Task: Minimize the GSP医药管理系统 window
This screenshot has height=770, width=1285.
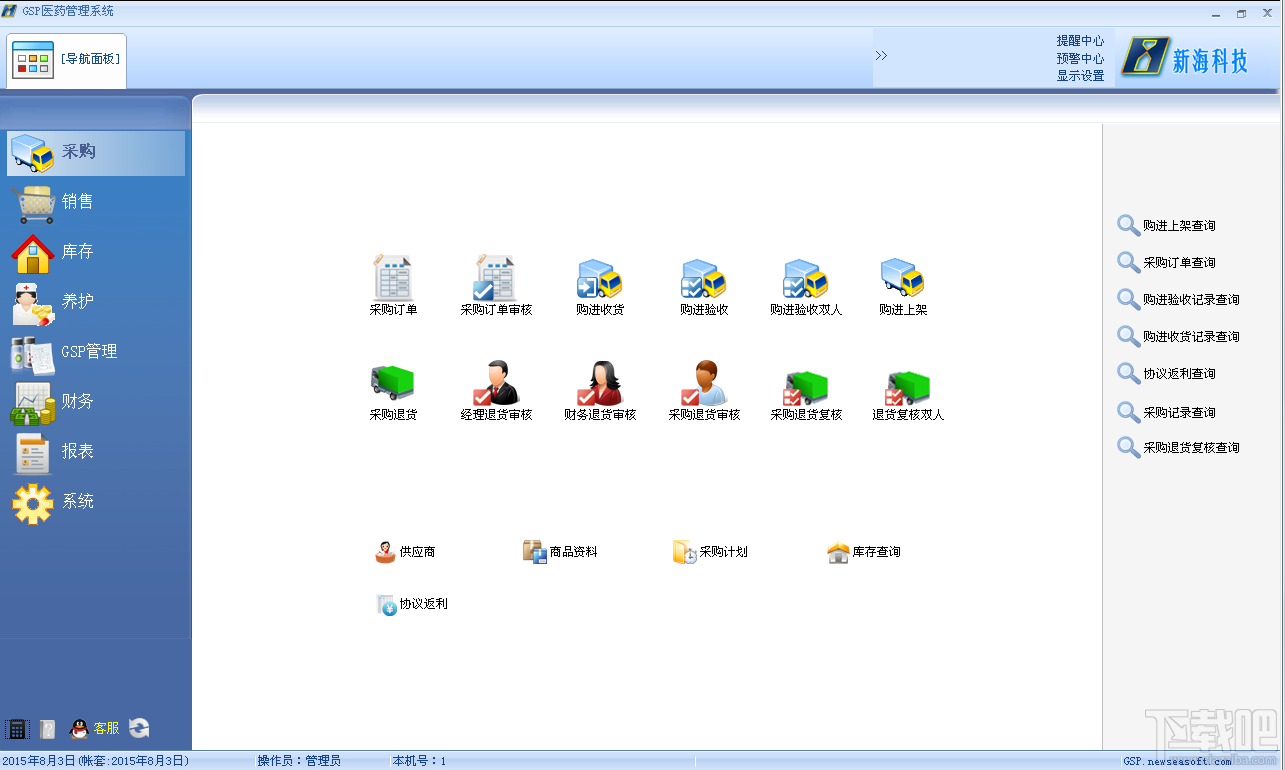Action: coord(1216,13)
